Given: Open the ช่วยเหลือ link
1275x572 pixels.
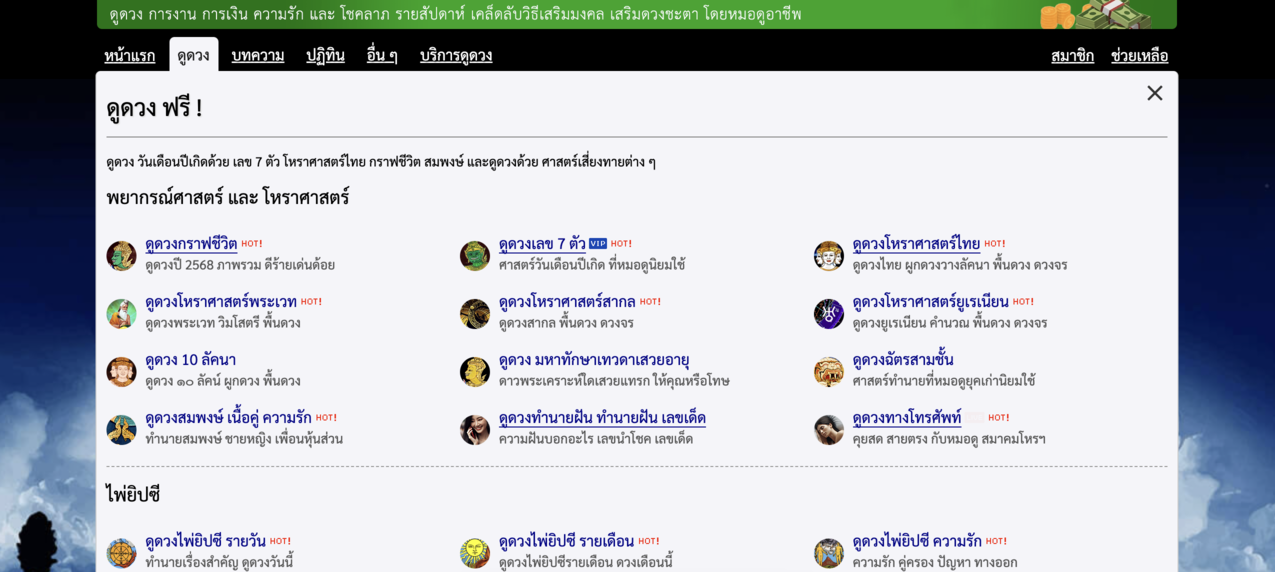Looking at the screenshot, I should pos(1139,55).
